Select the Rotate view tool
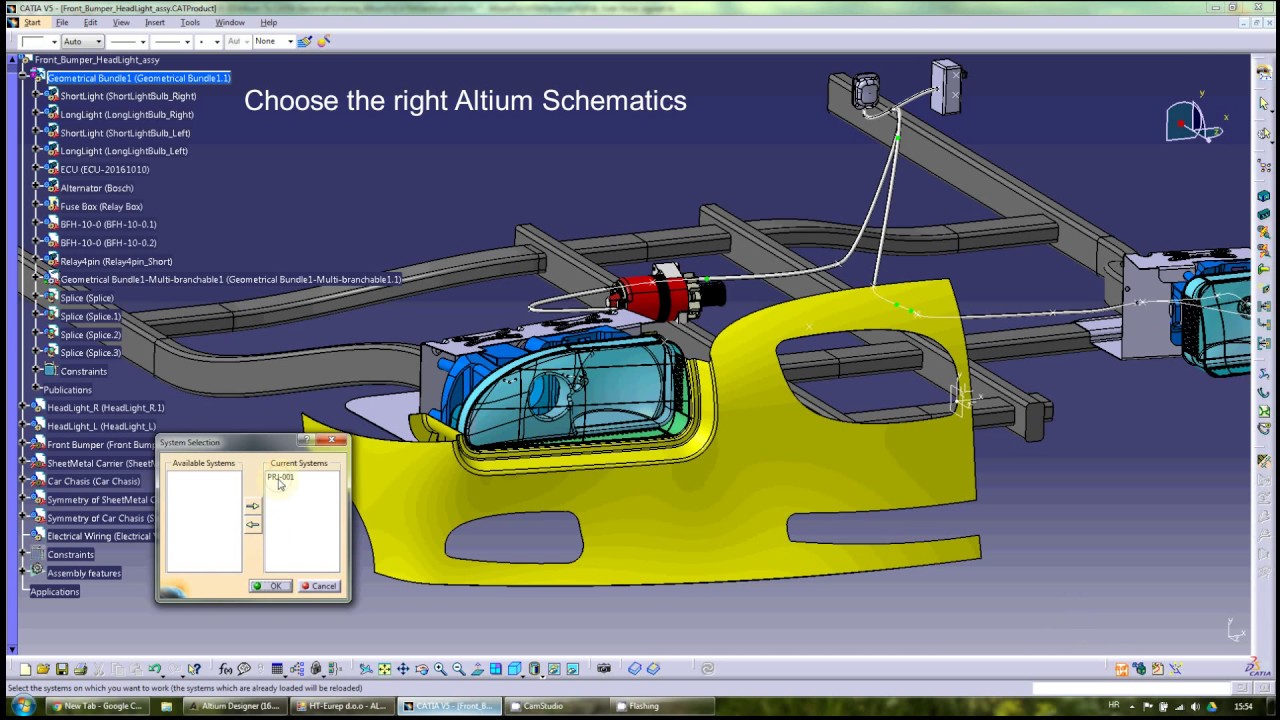This screenshot has width=1280, height=720. [x=421, y=669]
